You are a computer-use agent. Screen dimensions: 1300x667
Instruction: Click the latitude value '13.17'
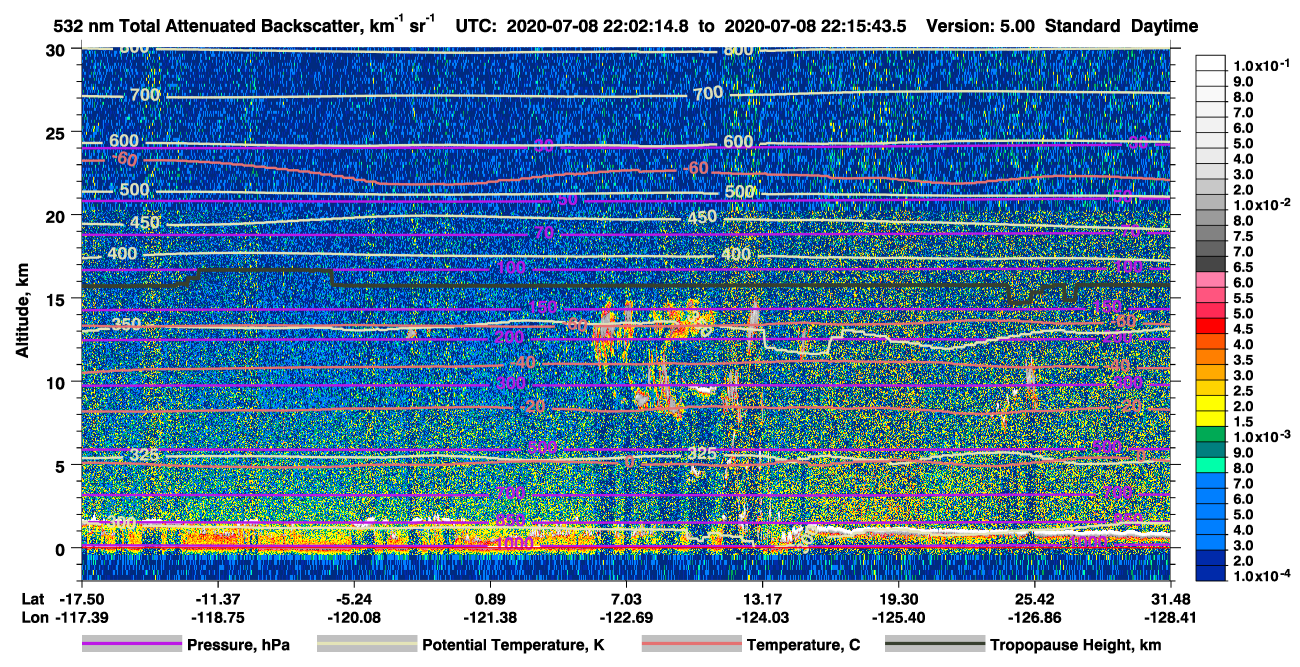pos(762,599)
